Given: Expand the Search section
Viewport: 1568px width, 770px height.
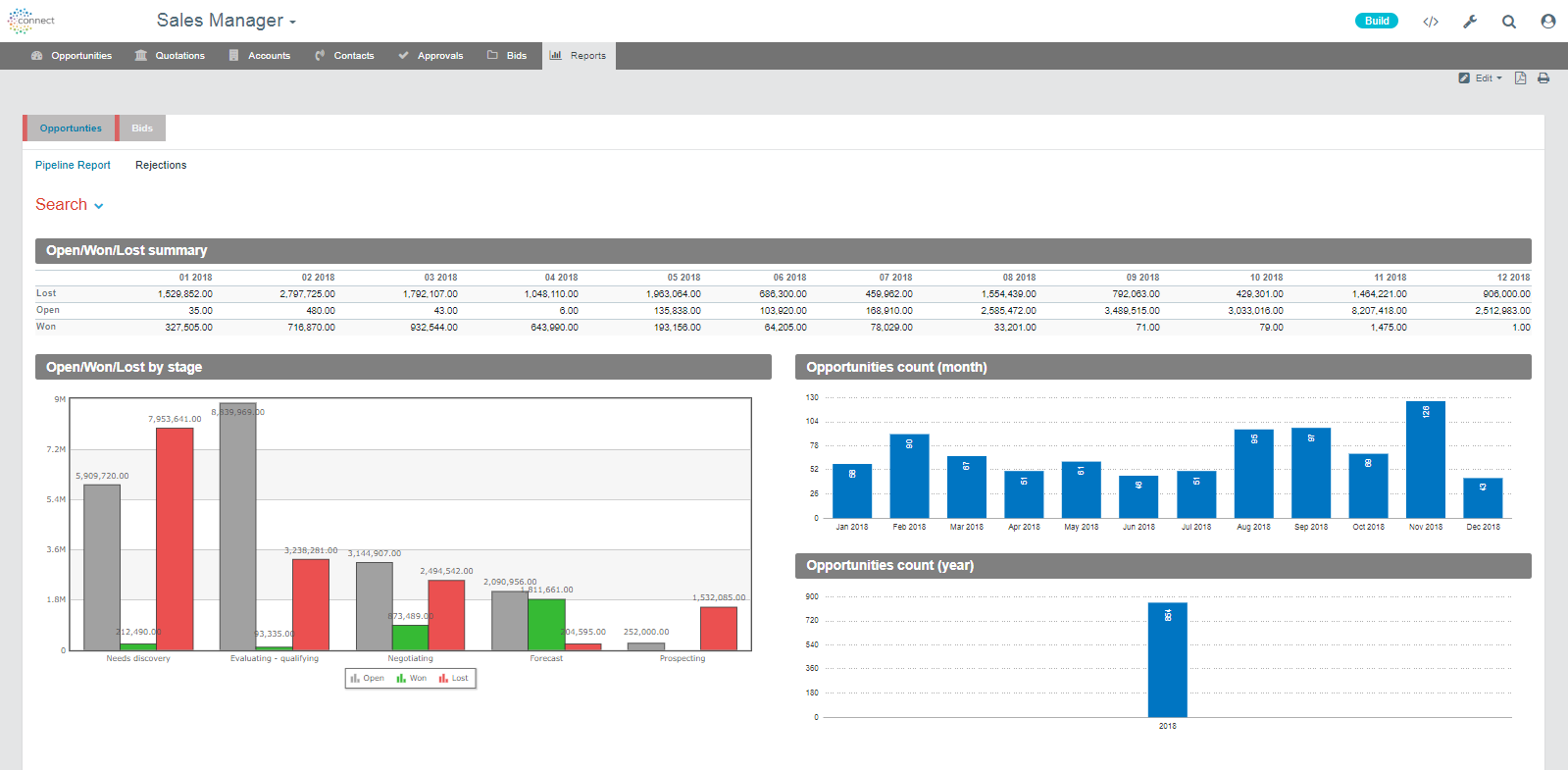Looking at the screenshot, I should [70, 205].
